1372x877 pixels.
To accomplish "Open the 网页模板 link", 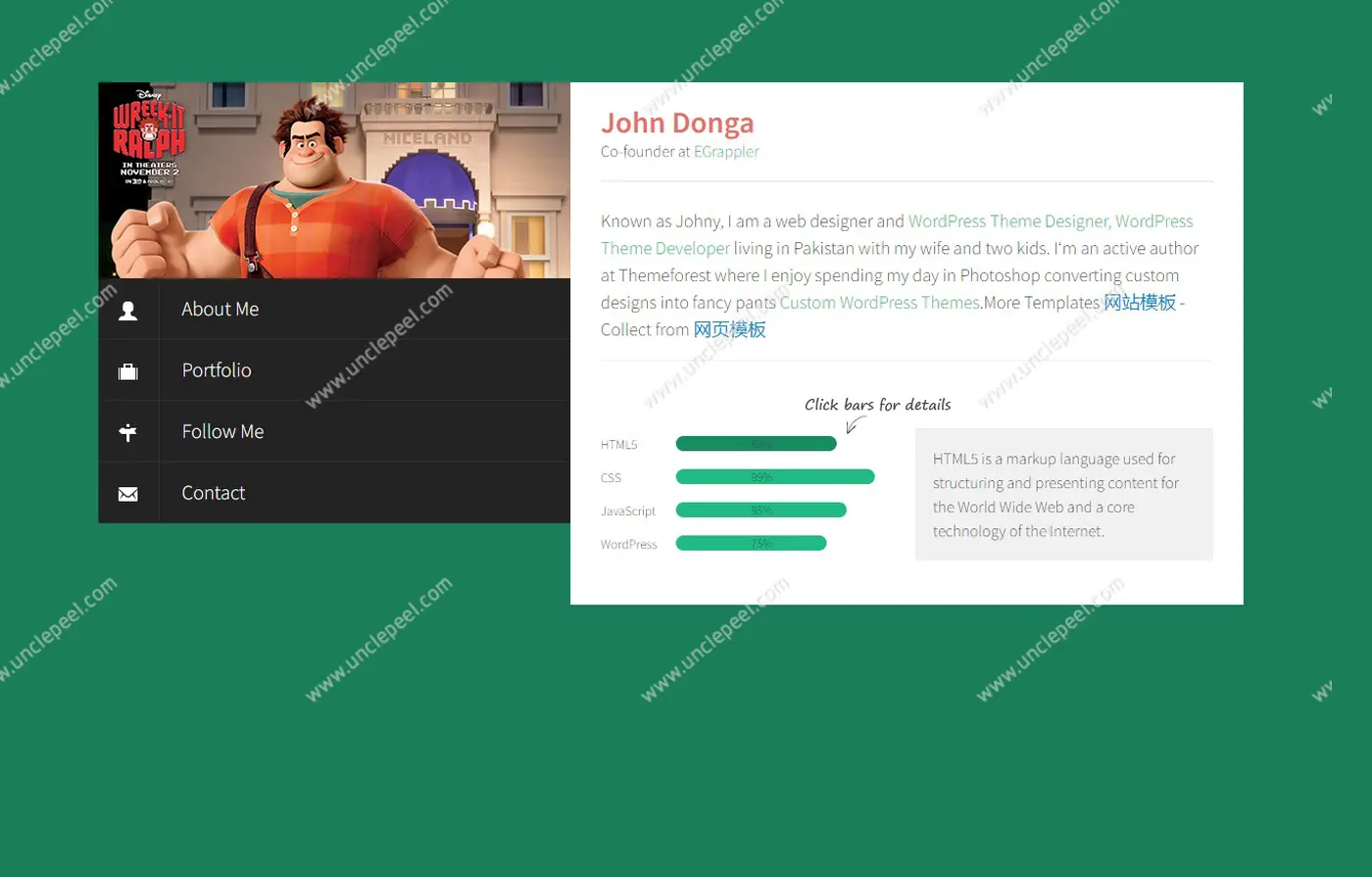I will tap(730, 329).
